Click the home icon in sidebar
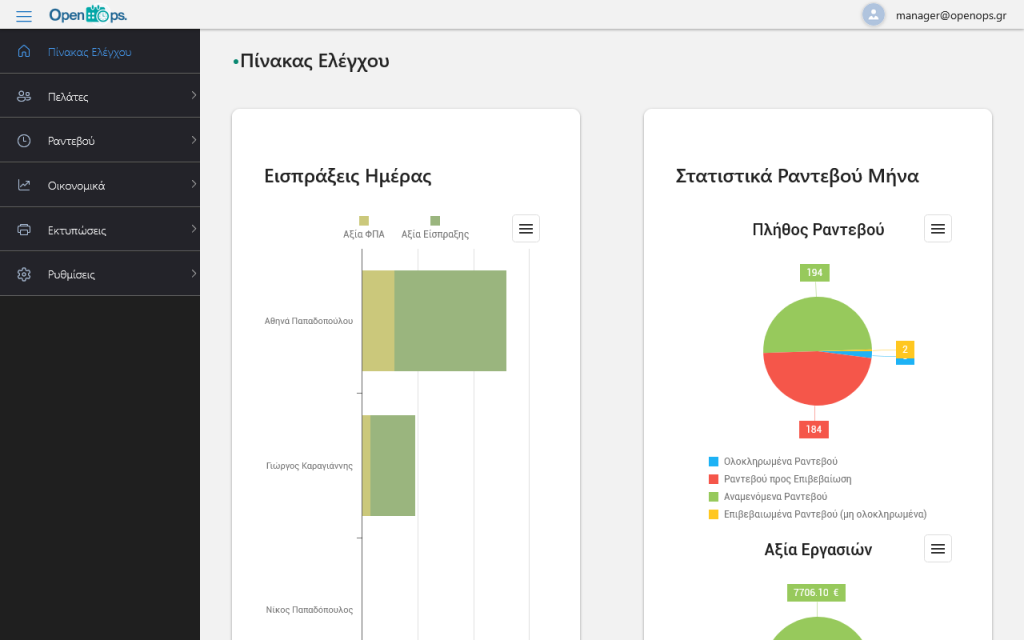1024x640 pixels. pyautogui.click(x=24, y=51)
